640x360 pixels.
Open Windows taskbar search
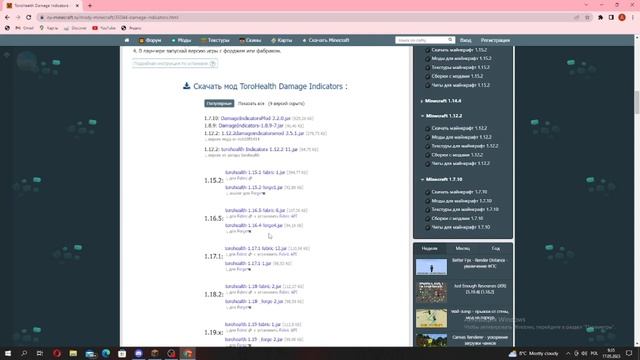pyautogui.click(x=24, y=353)
